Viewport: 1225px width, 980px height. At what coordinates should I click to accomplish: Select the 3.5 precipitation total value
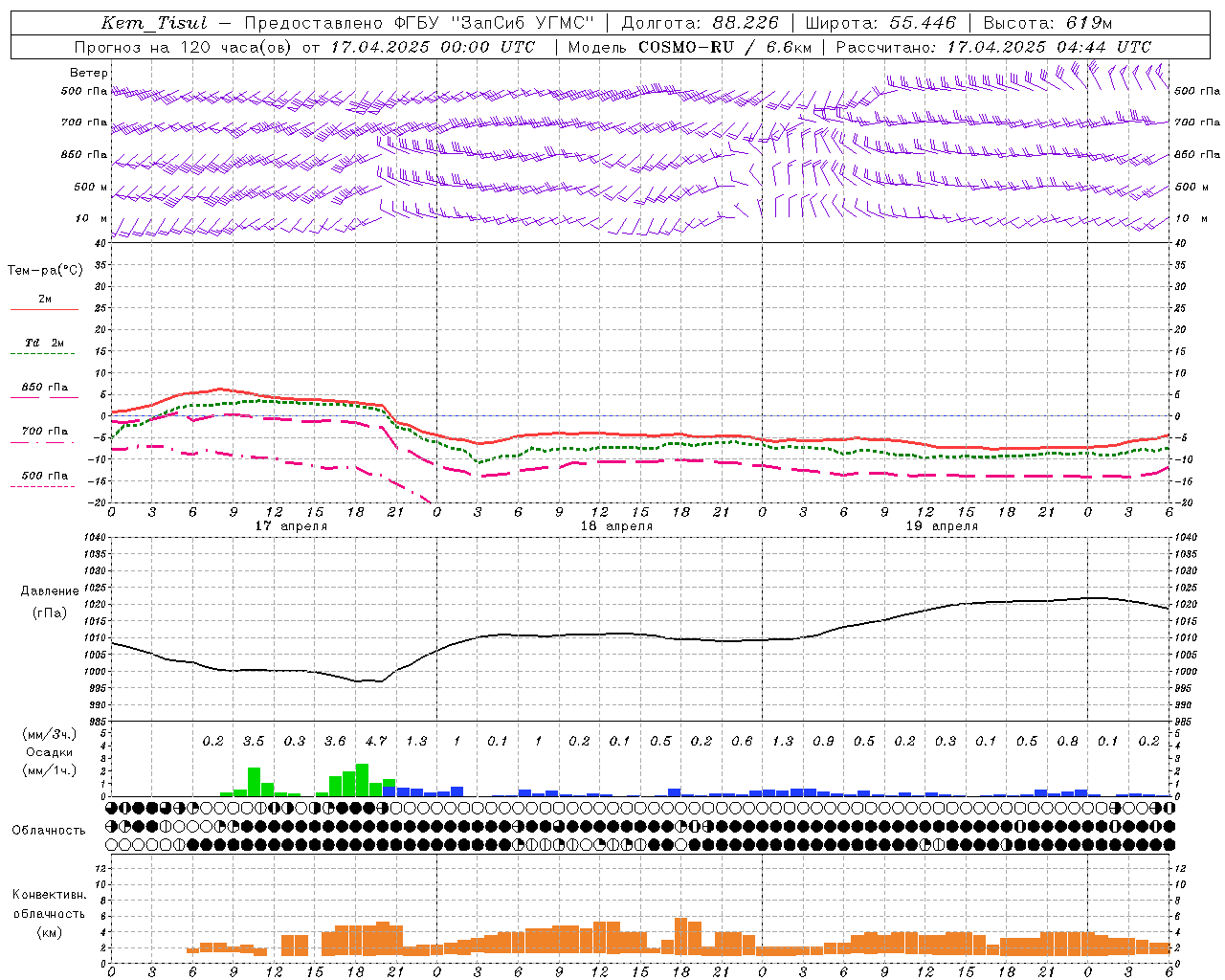254,742
